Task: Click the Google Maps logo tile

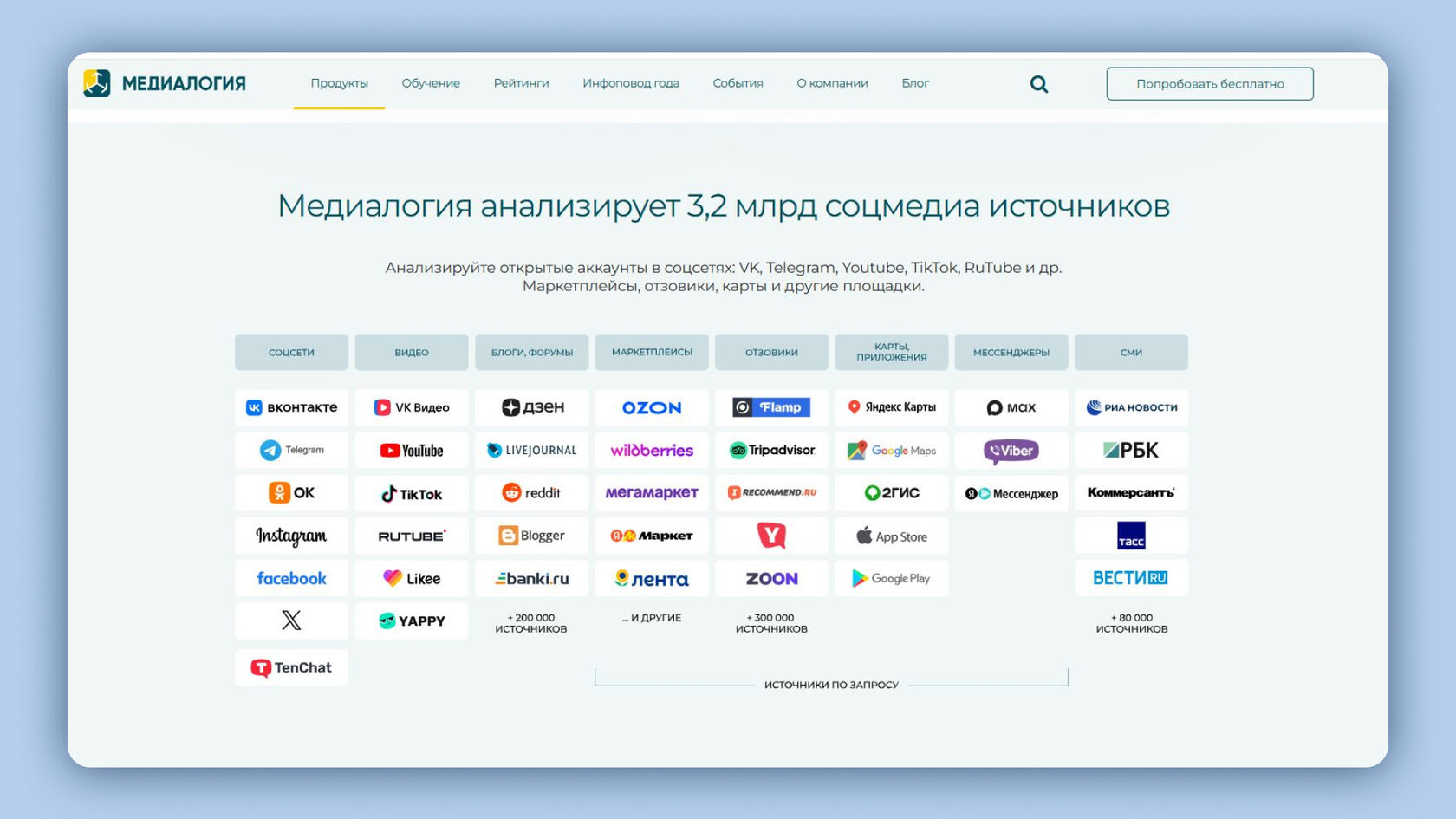Action: click(892, 450)
